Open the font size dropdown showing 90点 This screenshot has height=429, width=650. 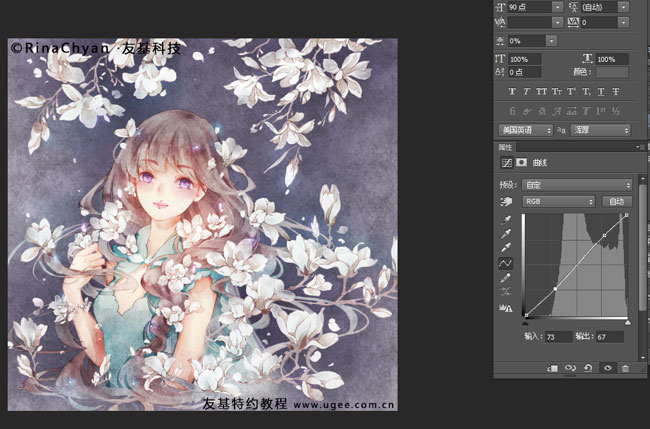click(558, 7)
